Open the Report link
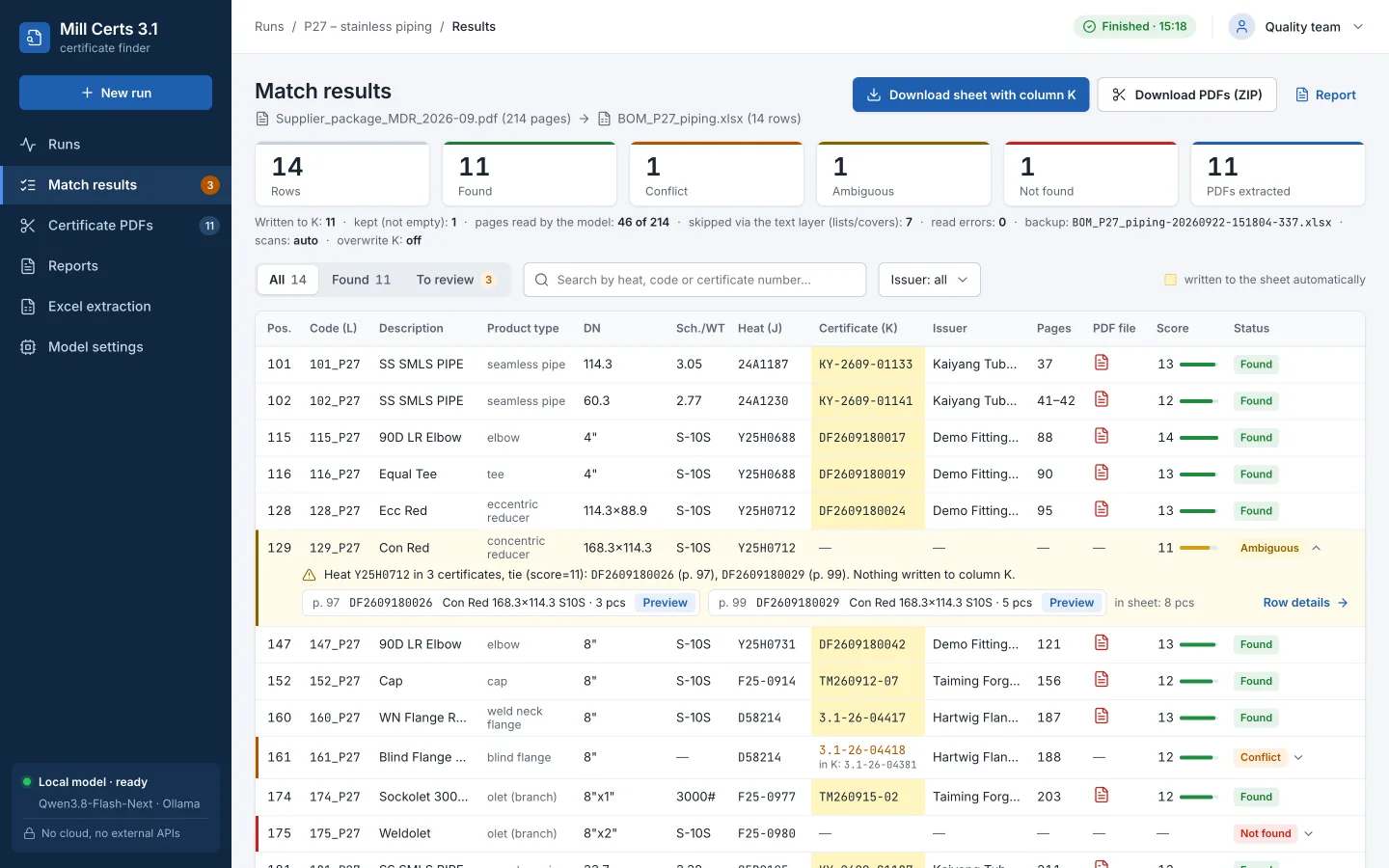Viewport: 1389px width, 868px height. pyautogui.click(x=1325, y=95)
